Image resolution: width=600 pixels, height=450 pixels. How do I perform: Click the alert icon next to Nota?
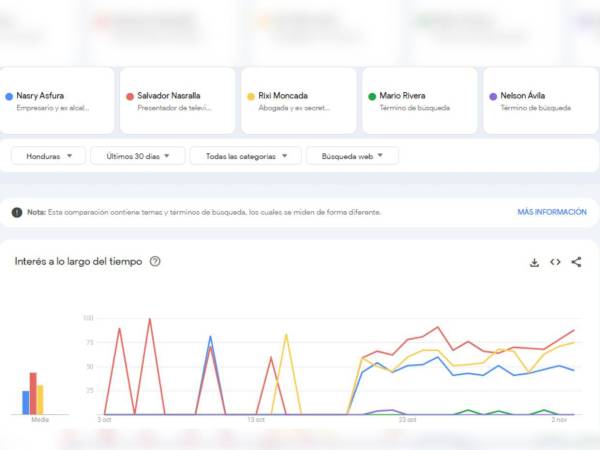(x=17, y=212)
